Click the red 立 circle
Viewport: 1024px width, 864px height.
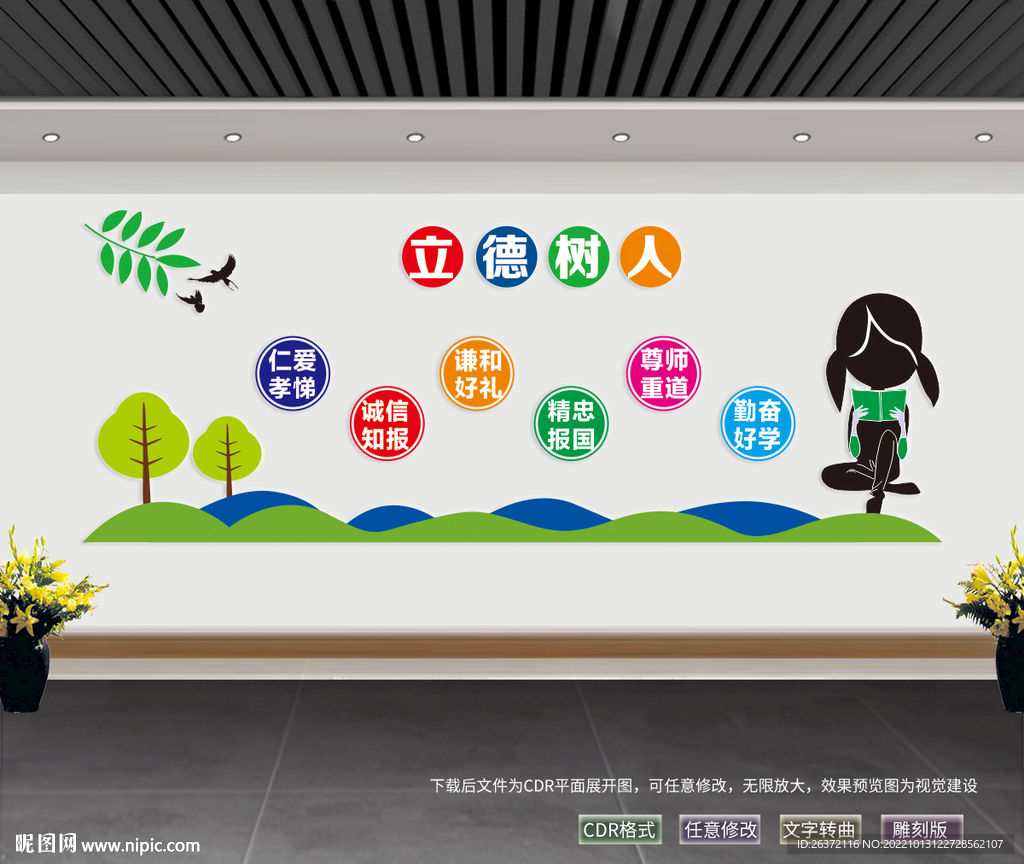pyautogui.click(x=432, y=257)
